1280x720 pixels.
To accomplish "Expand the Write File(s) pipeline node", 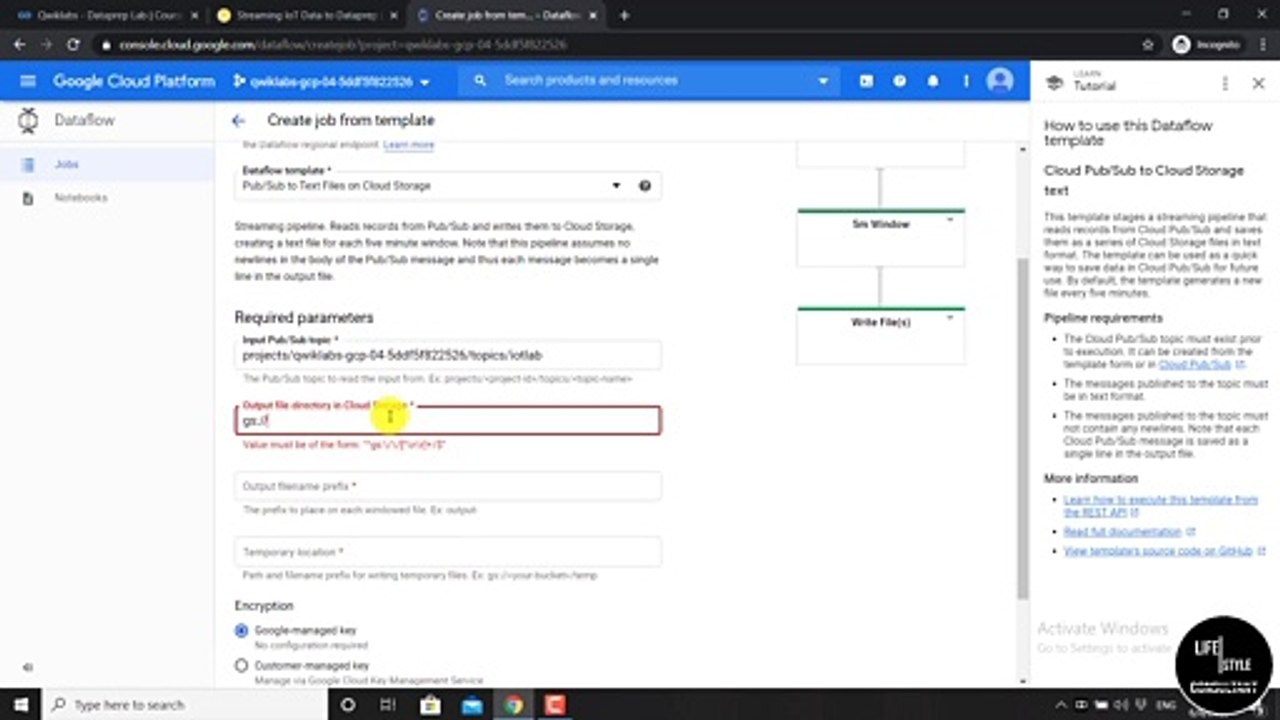I will click(x=950, y=318).
